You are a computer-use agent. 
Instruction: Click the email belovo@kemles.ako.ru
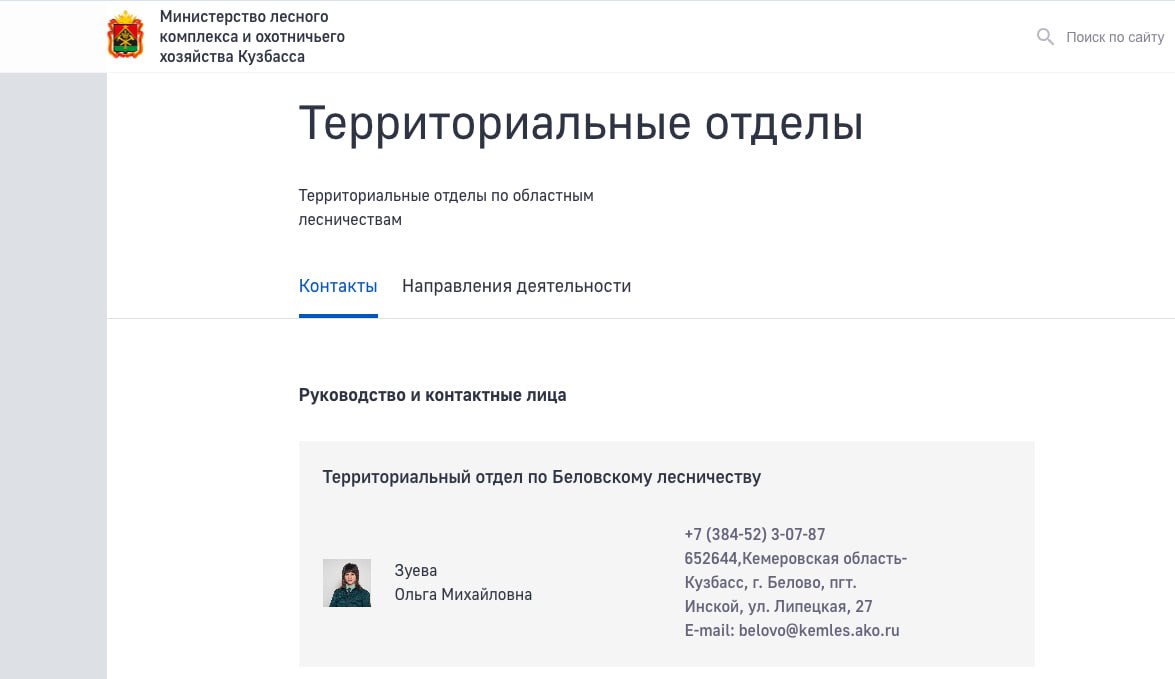[819, 630]
